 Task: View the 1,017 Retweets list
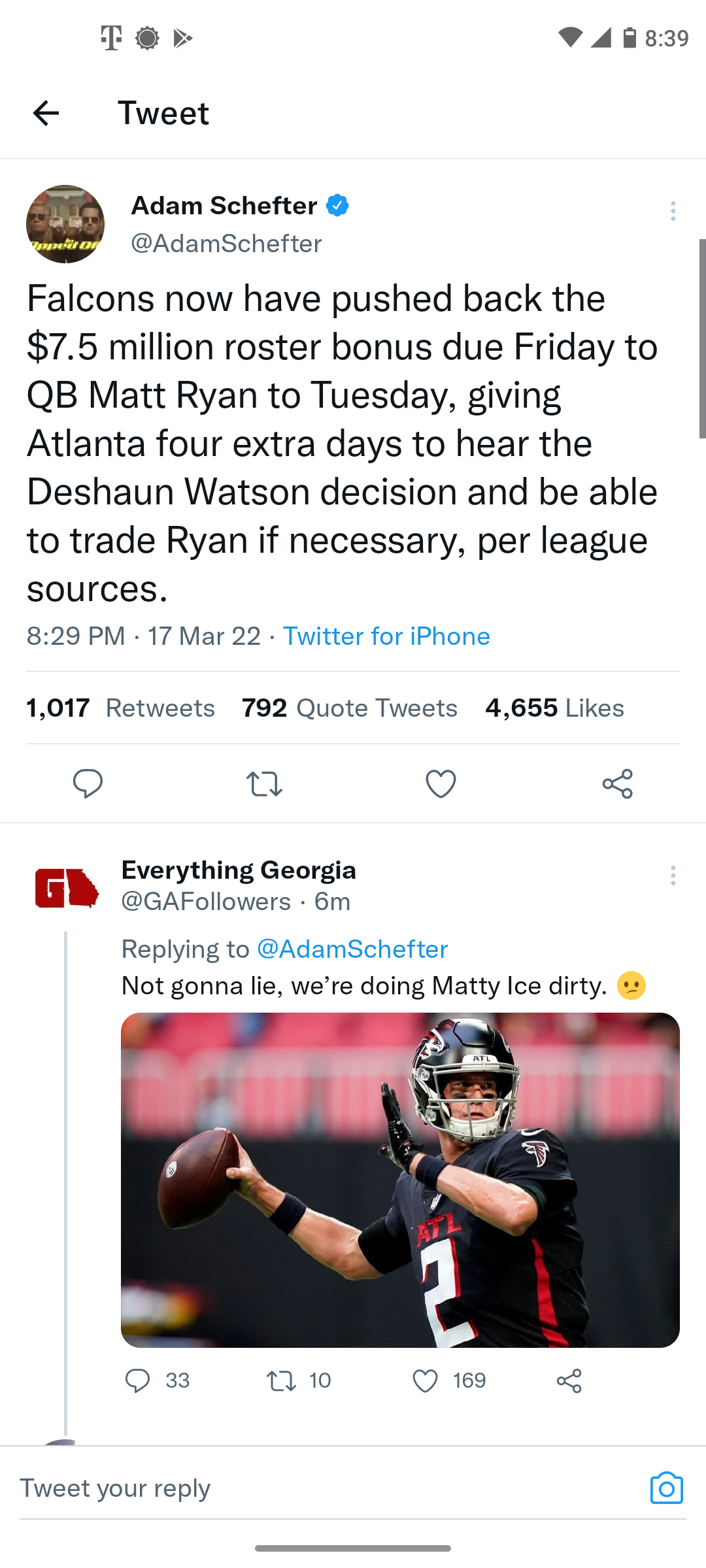(x=120, y=708)
